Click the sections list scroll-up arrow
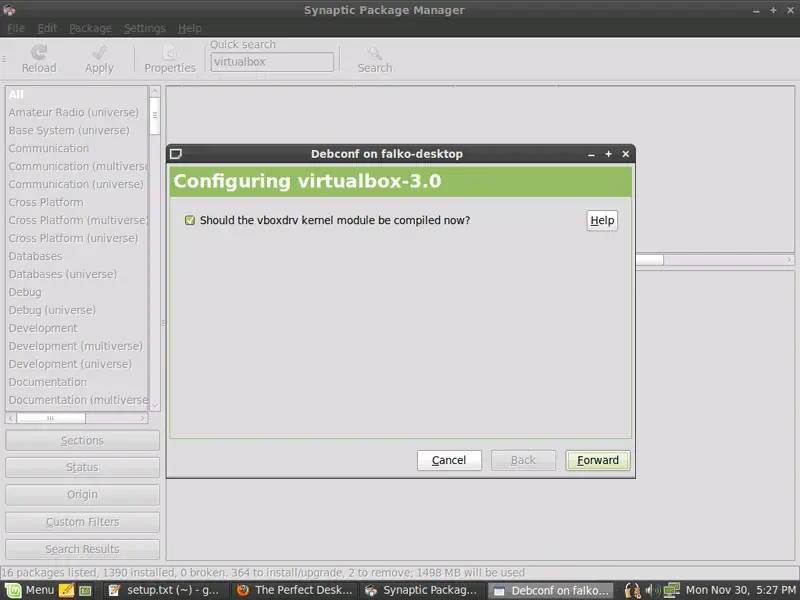 coord(155,91)
